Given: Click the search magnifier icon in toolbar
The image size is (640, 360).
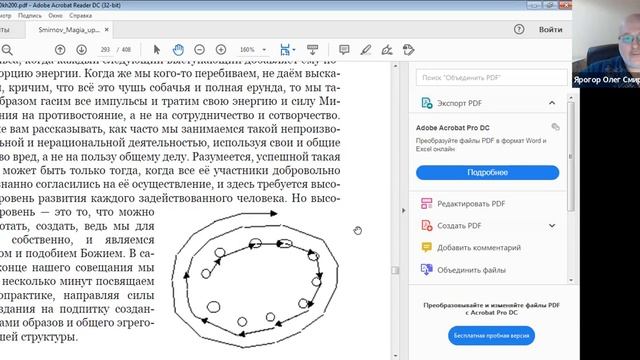Looking at the screenshot, I should click(x=7, y=50).
